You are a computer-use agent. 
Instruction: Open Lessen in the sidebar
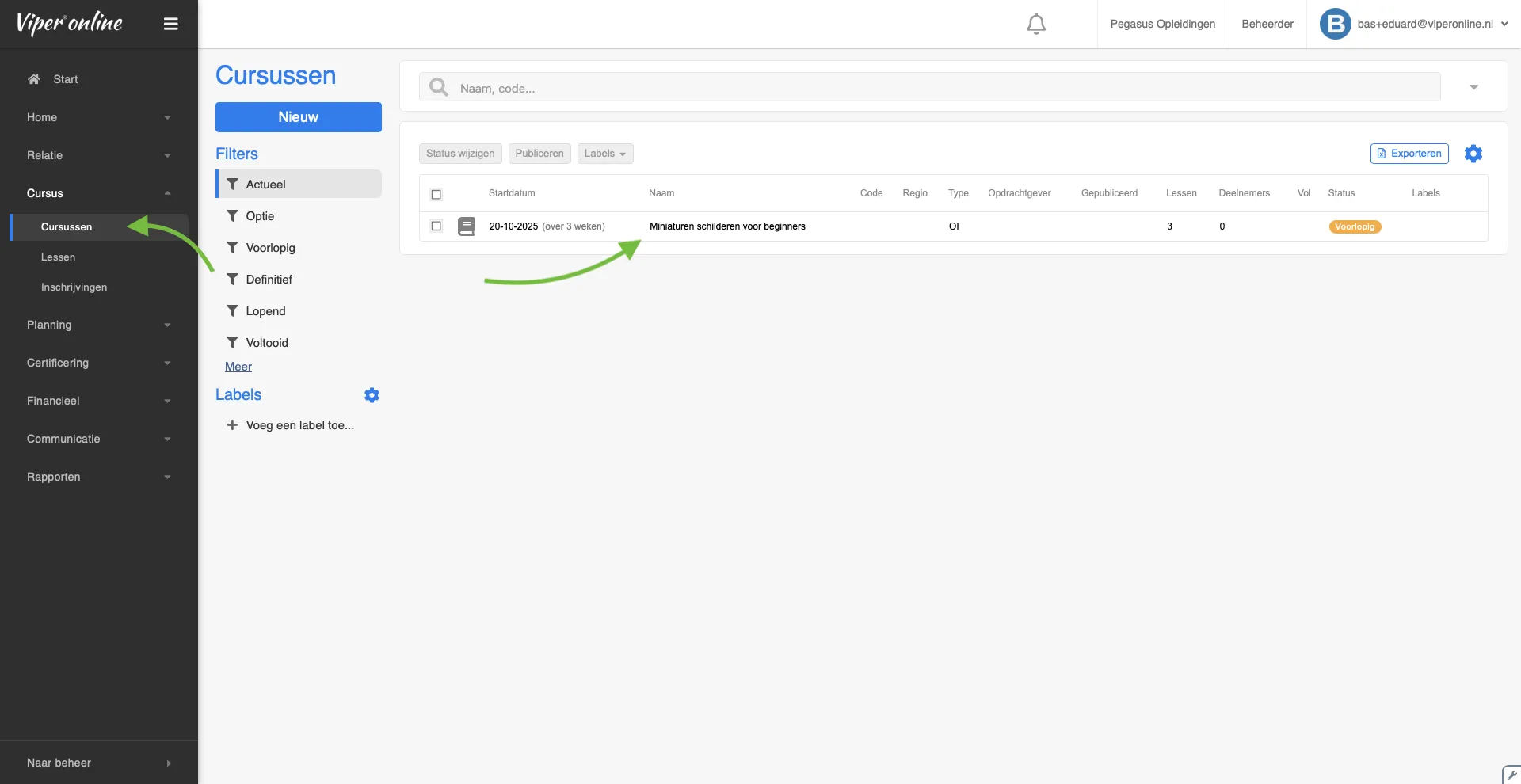[x=59, y=257]
